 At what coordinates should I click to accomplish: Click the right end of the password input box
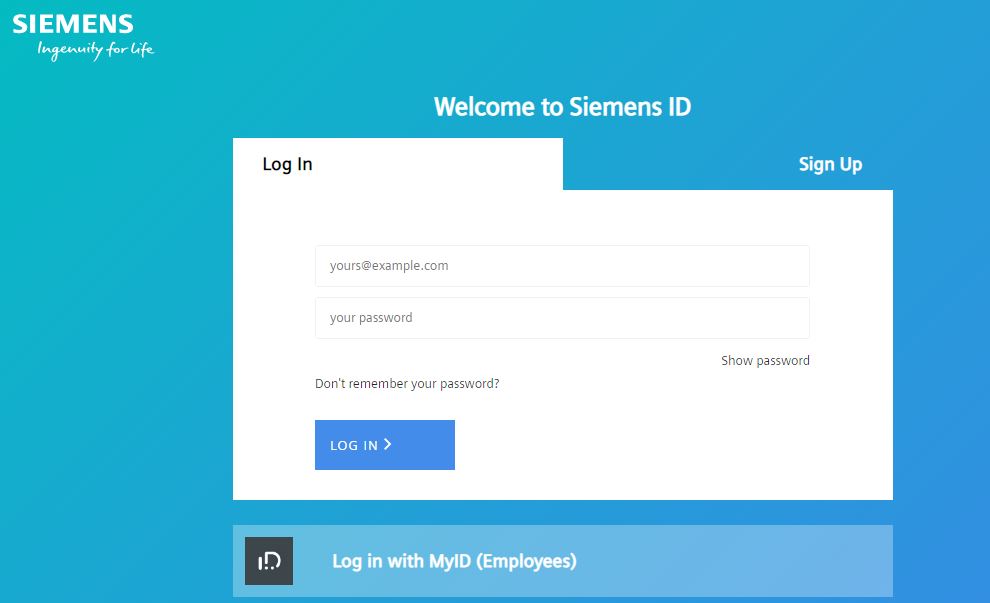pyautogui.click(x=789, y=318)
